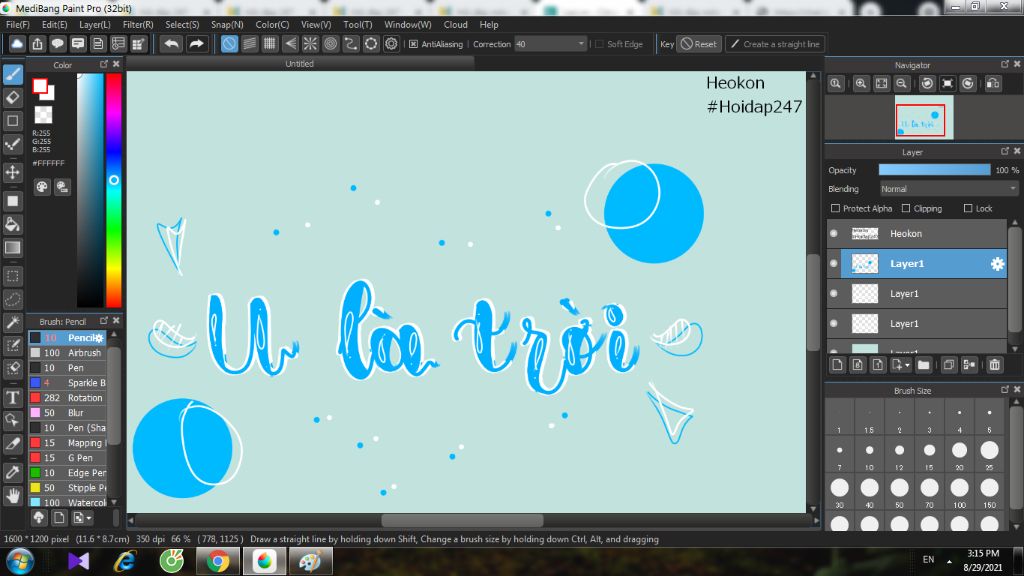Open the Select menu
Image resolution: width=1024 pixels, height=576 pixels.
(x=182, y=25)
